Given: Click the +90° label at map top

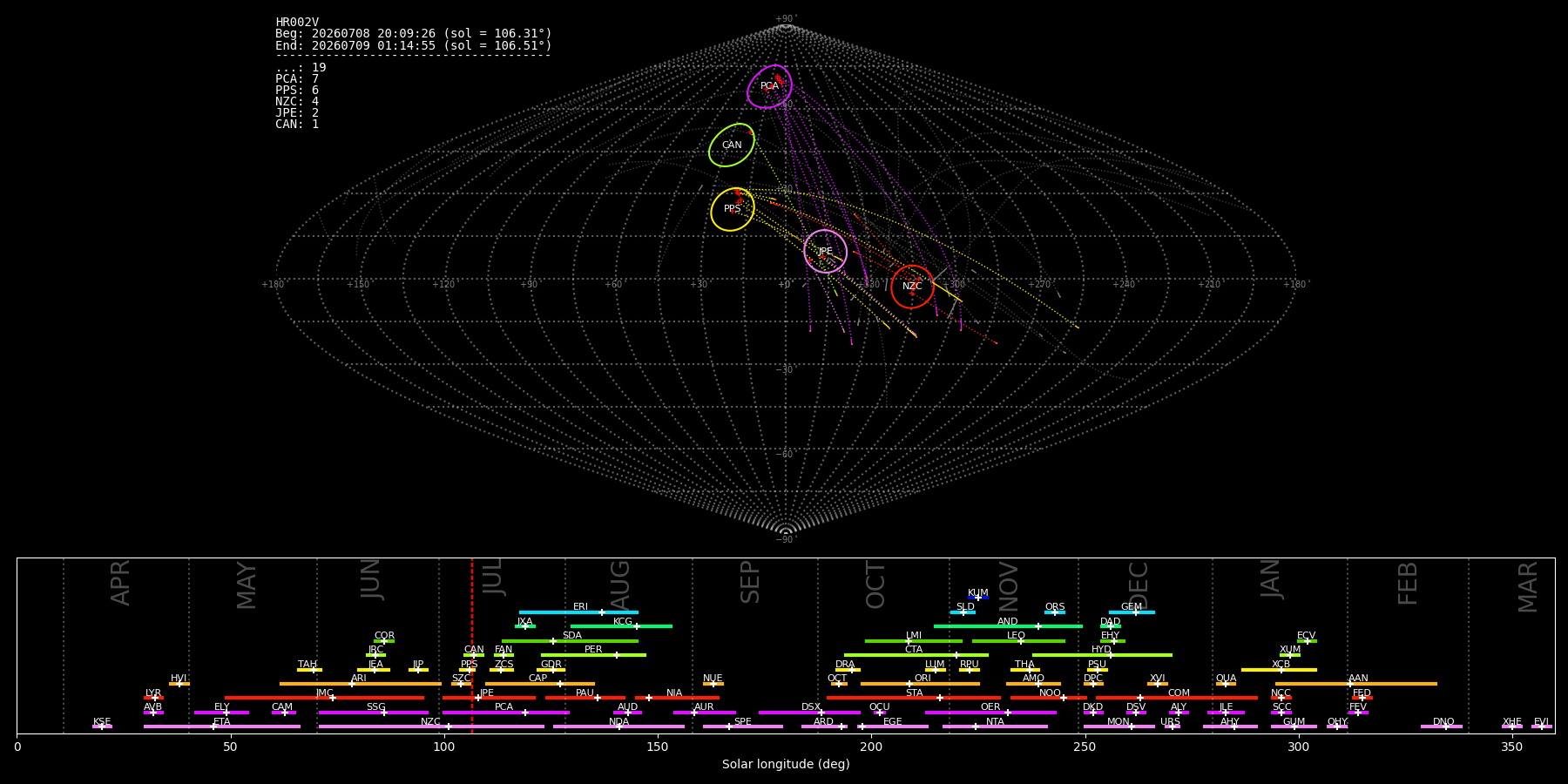Looking at the screenshot, I should pyautogui.click(x=786, y=19).
